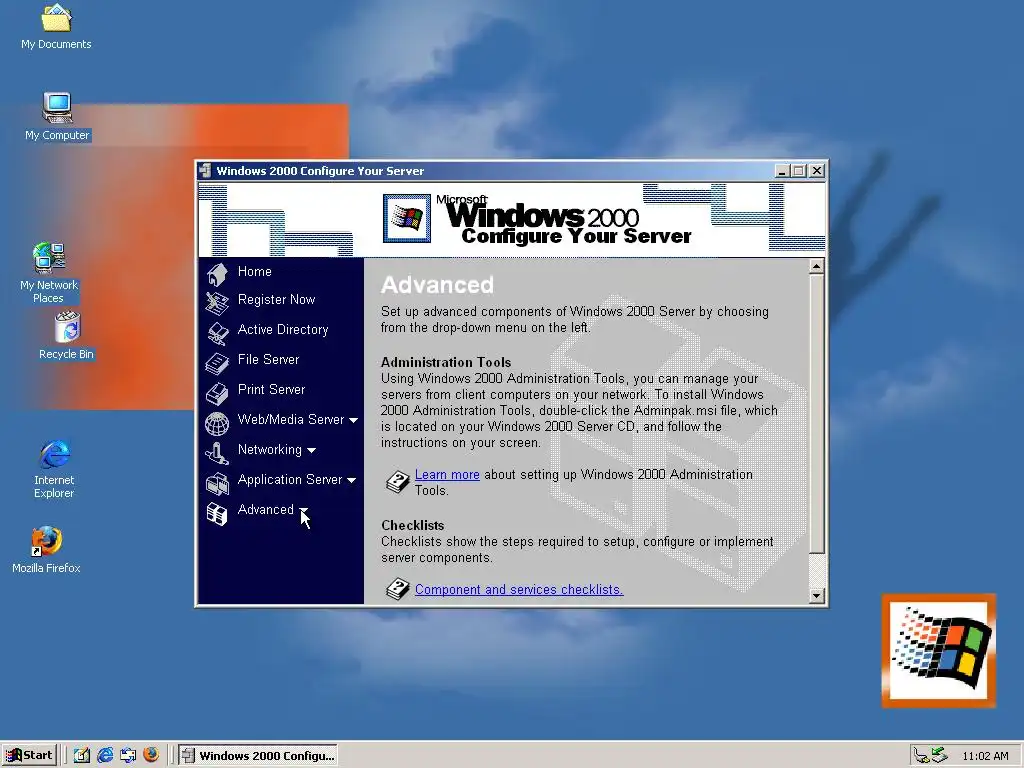Image resolution: width=1024 pixels, height=768 pixels.
Task: Click the Advanced heading text
Action: pyautogui.click(x=437, y=285)
